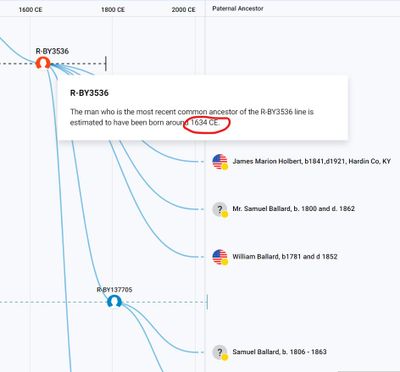The image size is (400, 372).
Task: Select the R-BY137705 branch label
Action: [x=114, y=290]
